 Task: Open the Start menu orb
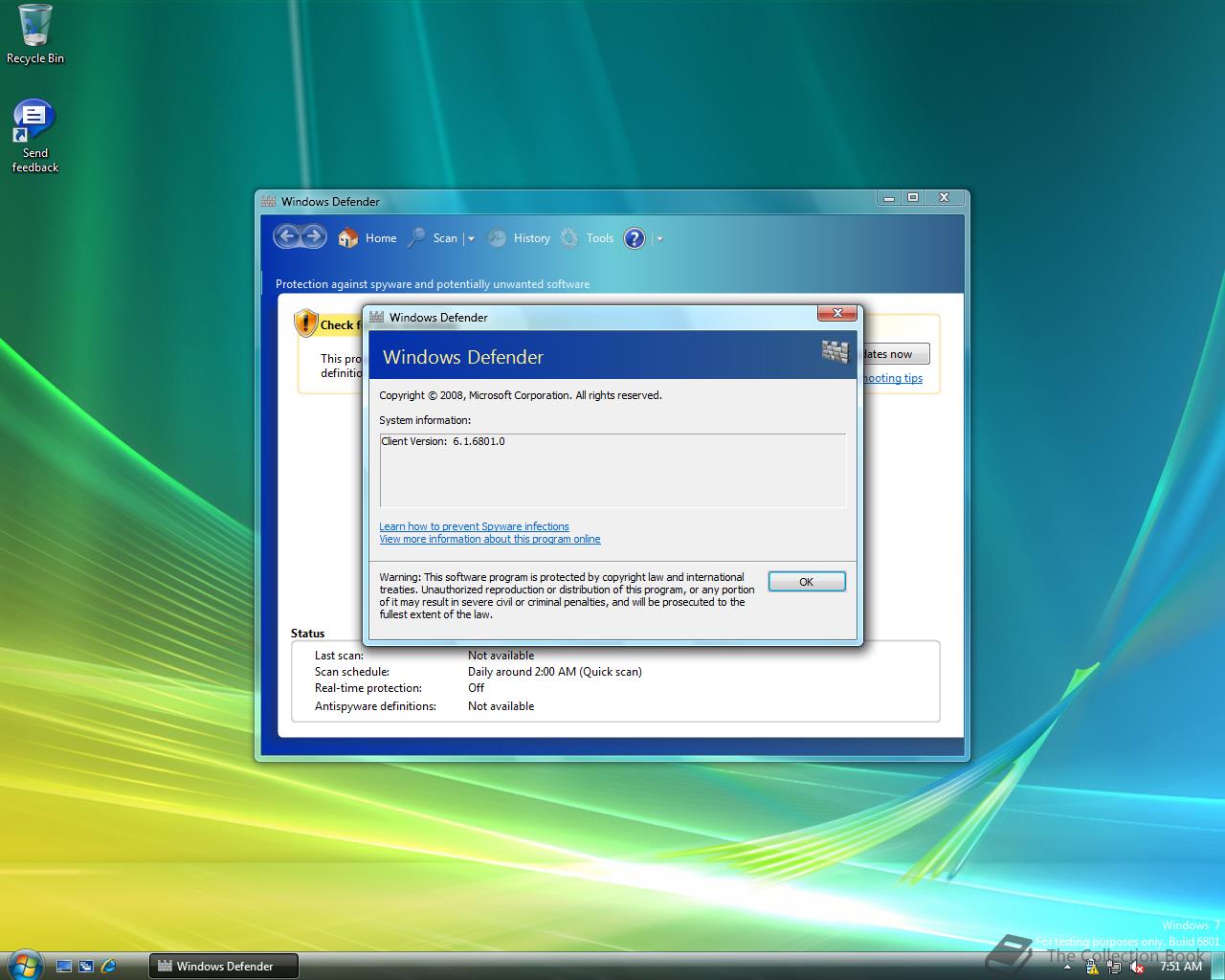coord(24,964)
